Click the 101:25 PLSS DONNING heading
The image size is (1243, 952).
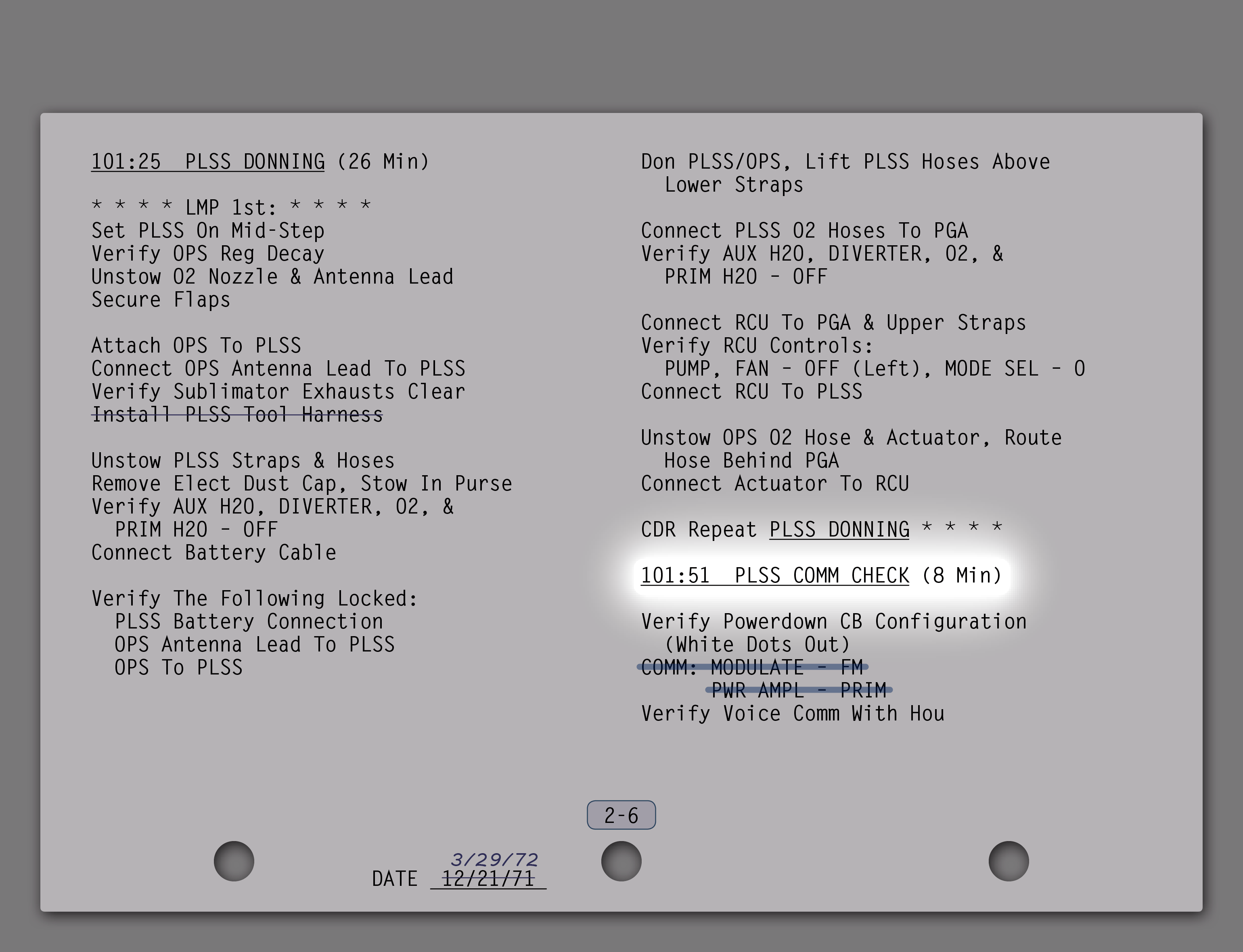coord(259,161)
